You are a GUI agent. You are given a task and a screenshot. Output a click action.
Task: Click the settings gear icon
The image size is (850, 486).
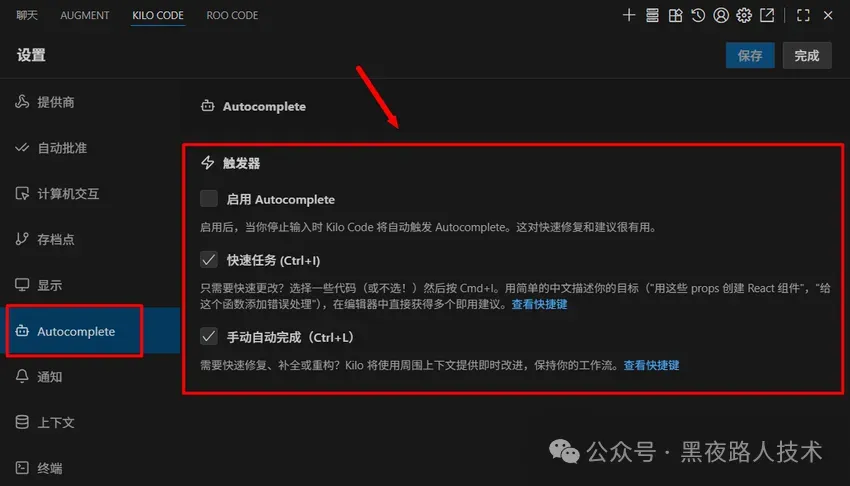(x=744, y=15)
